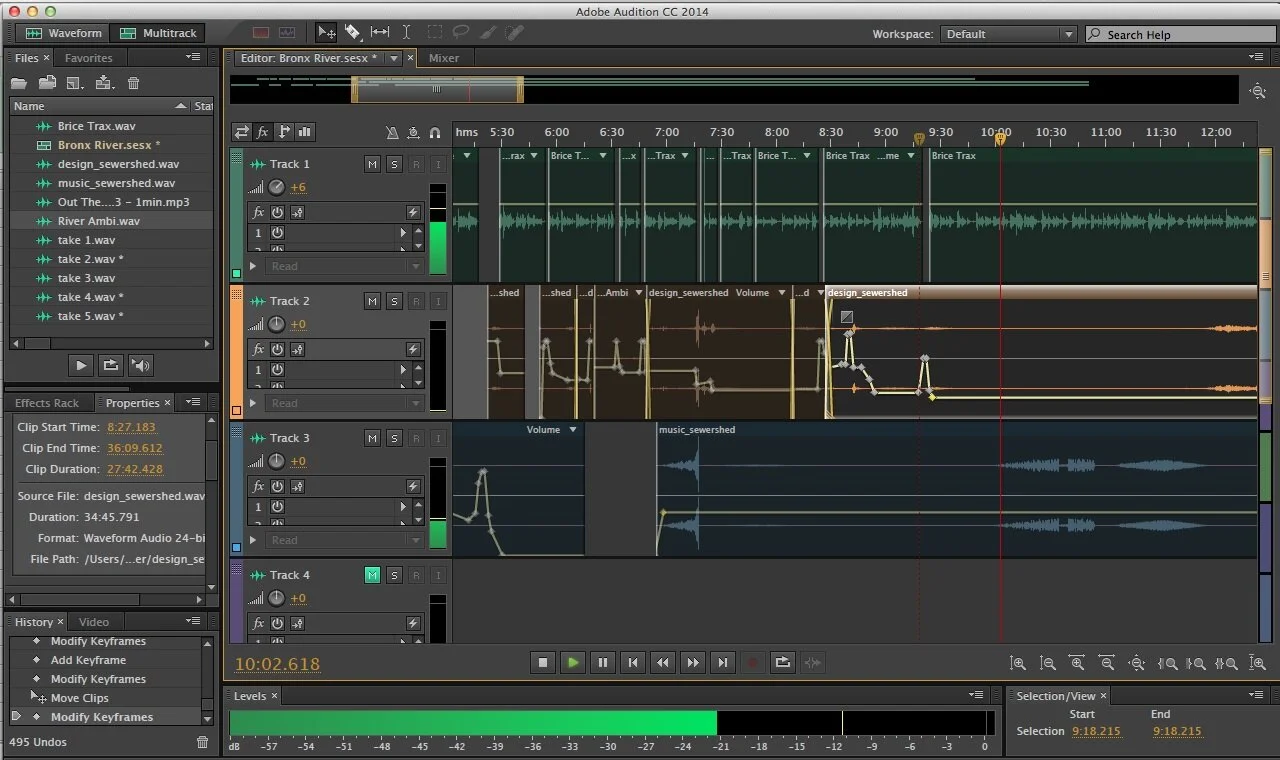Click Zoom to Selection icon at far right

(1258, 663)
